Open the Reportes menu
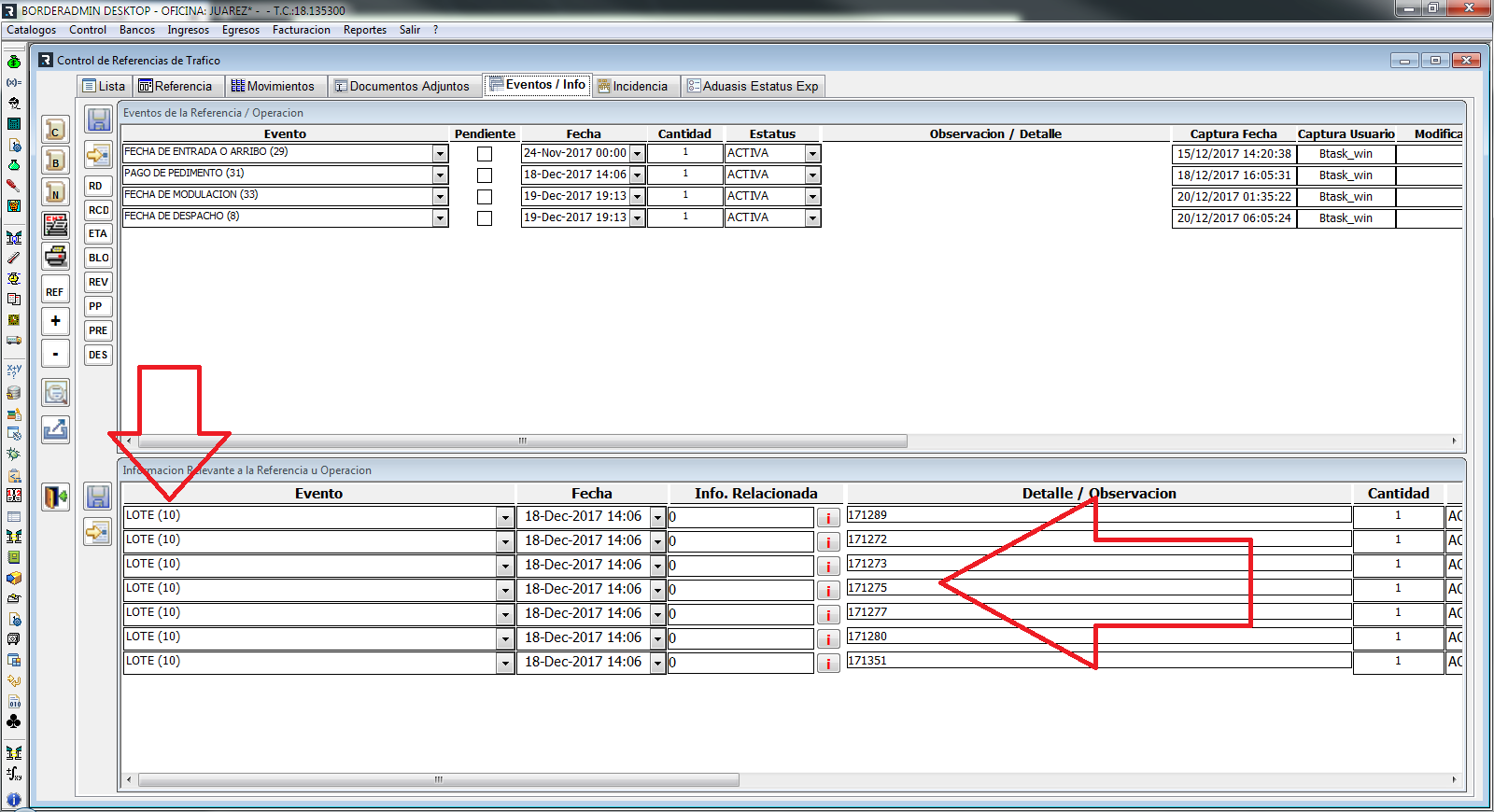The width and height of the screenshot is (1494, 812). click(365, 30)
